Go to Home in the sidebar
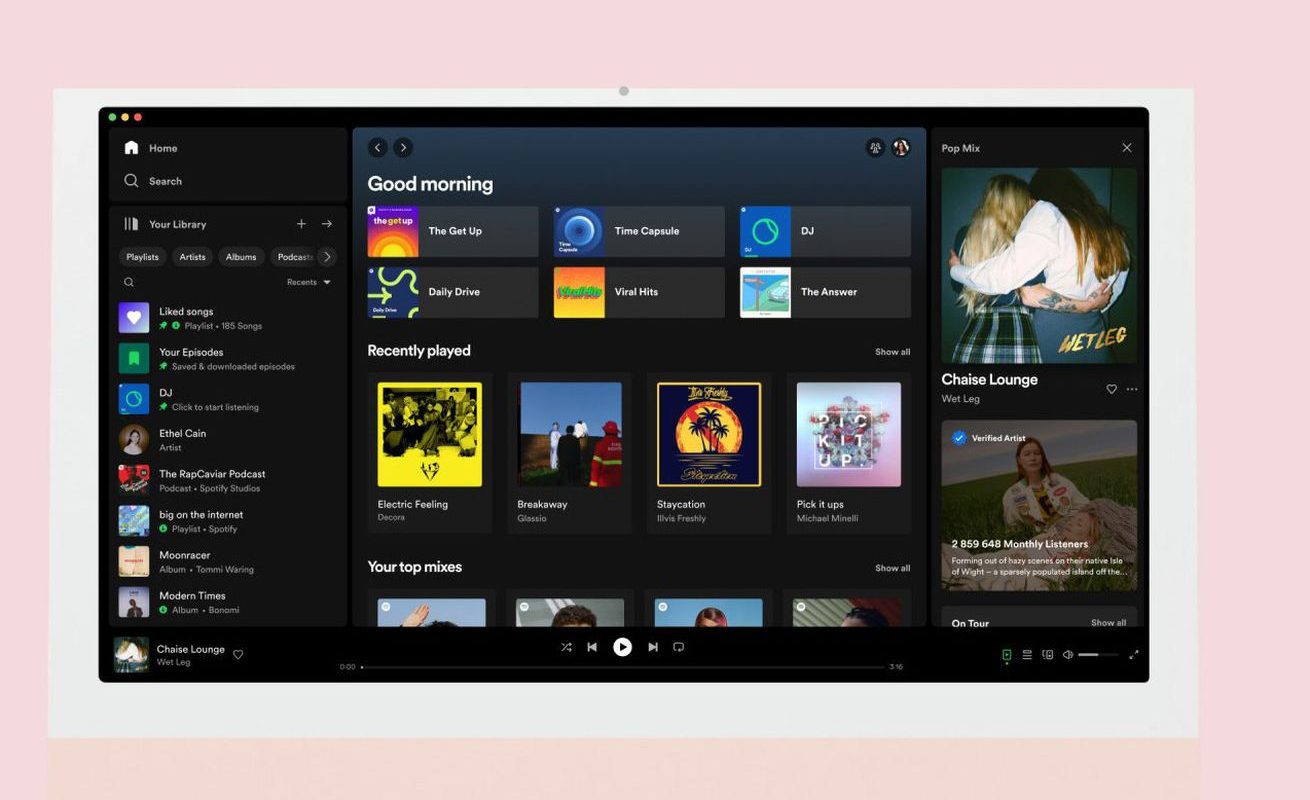The width and height of the screenshot is (1310, 800). coord(151,148)
